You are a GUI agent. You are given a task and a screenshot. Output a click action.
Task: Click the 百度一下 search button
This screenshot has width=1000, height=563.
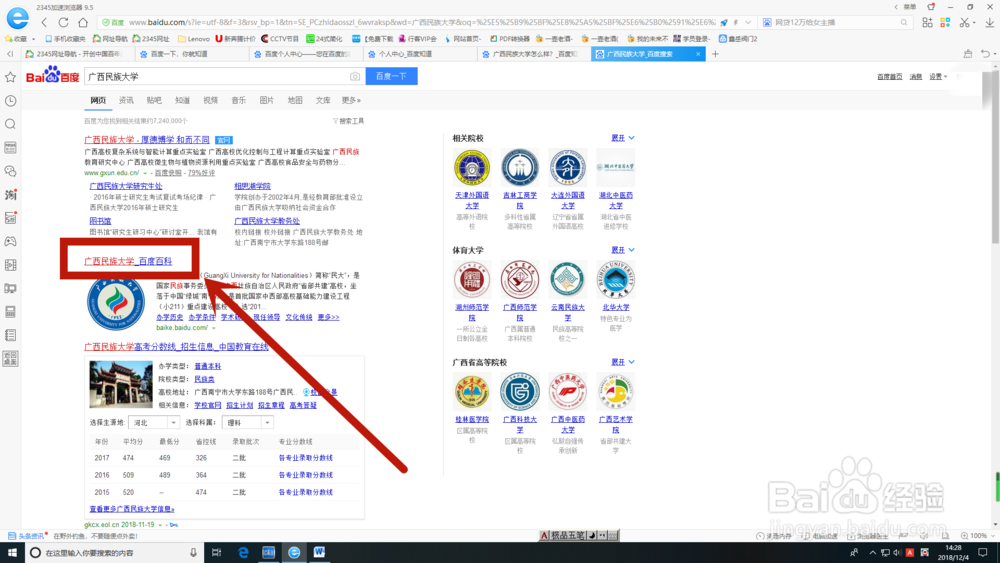pos(392,77)
